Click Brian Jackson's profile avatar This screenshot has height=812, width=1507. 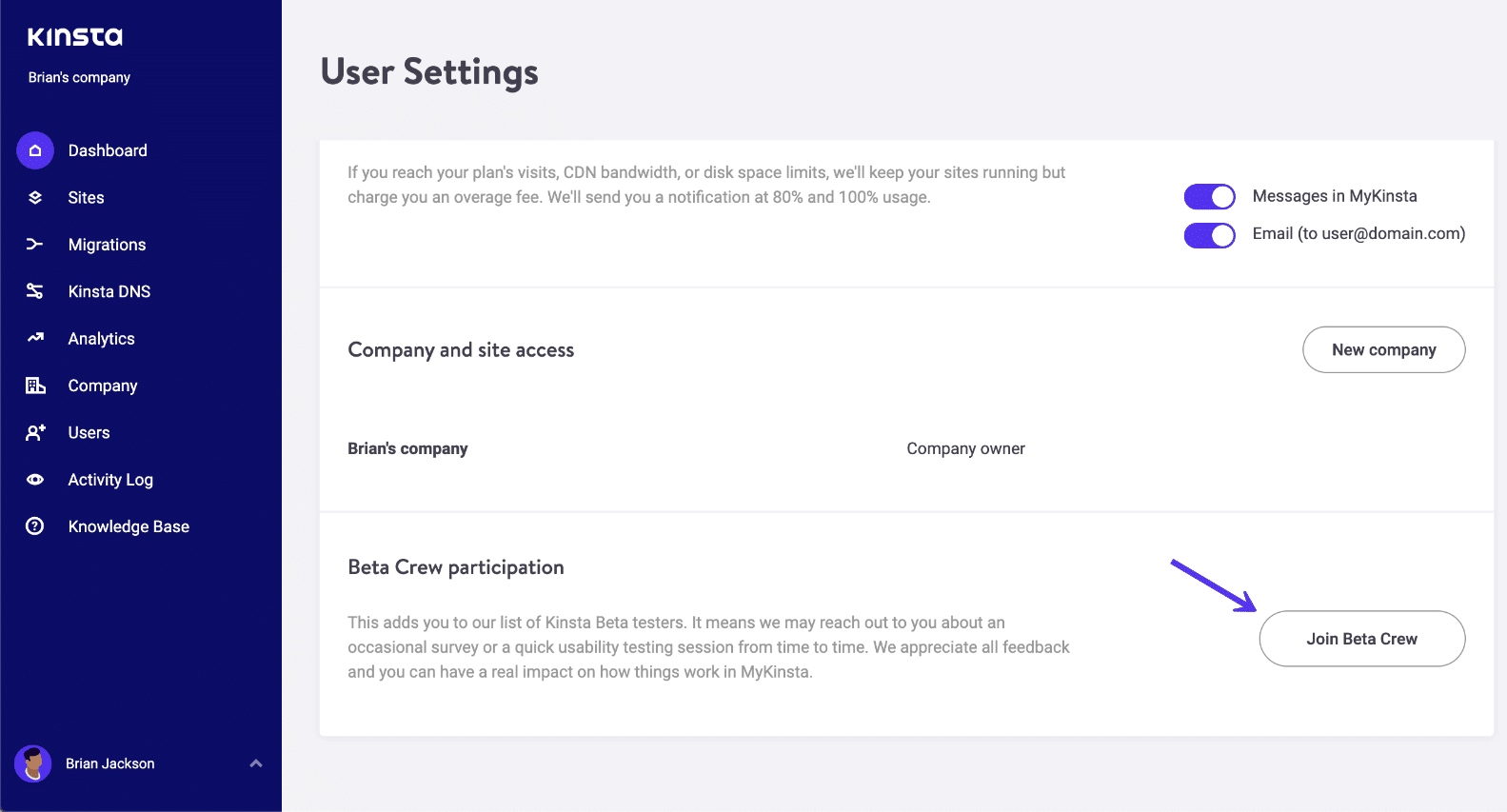pos(33,763)
